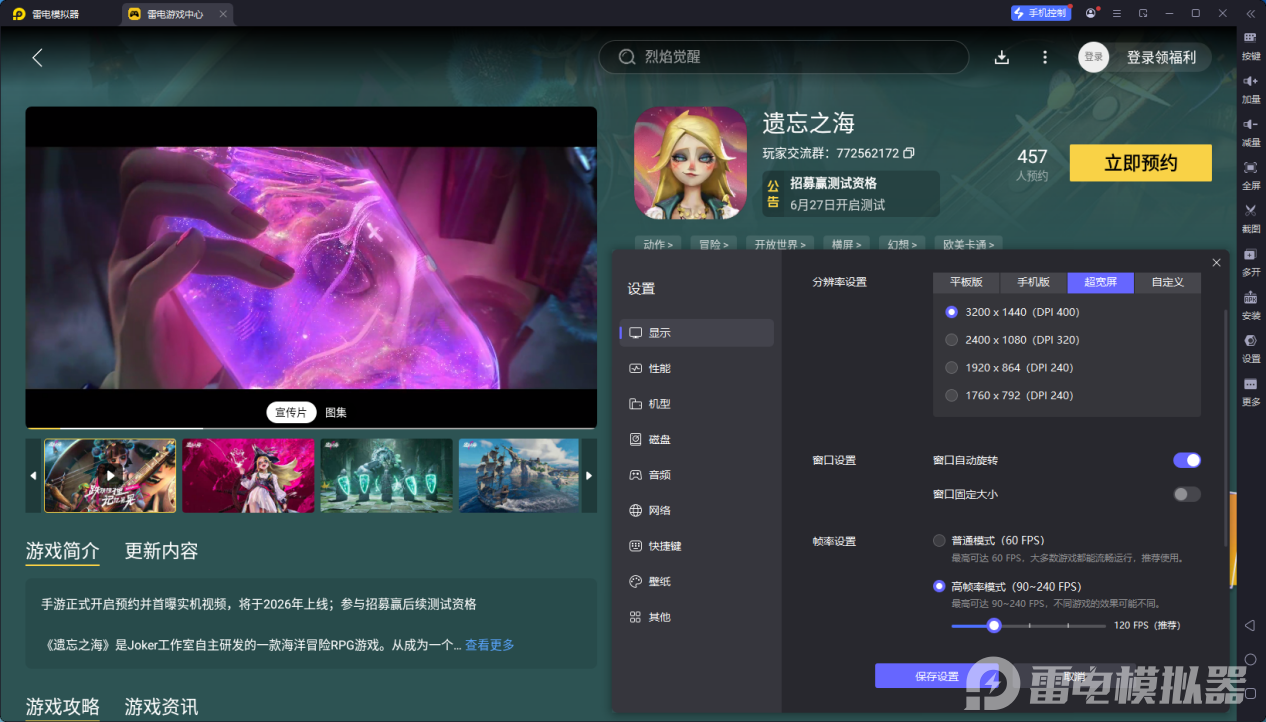Switch to 手机版 resolution tab
The image size is (1266, 722).
coord(1033,282)
